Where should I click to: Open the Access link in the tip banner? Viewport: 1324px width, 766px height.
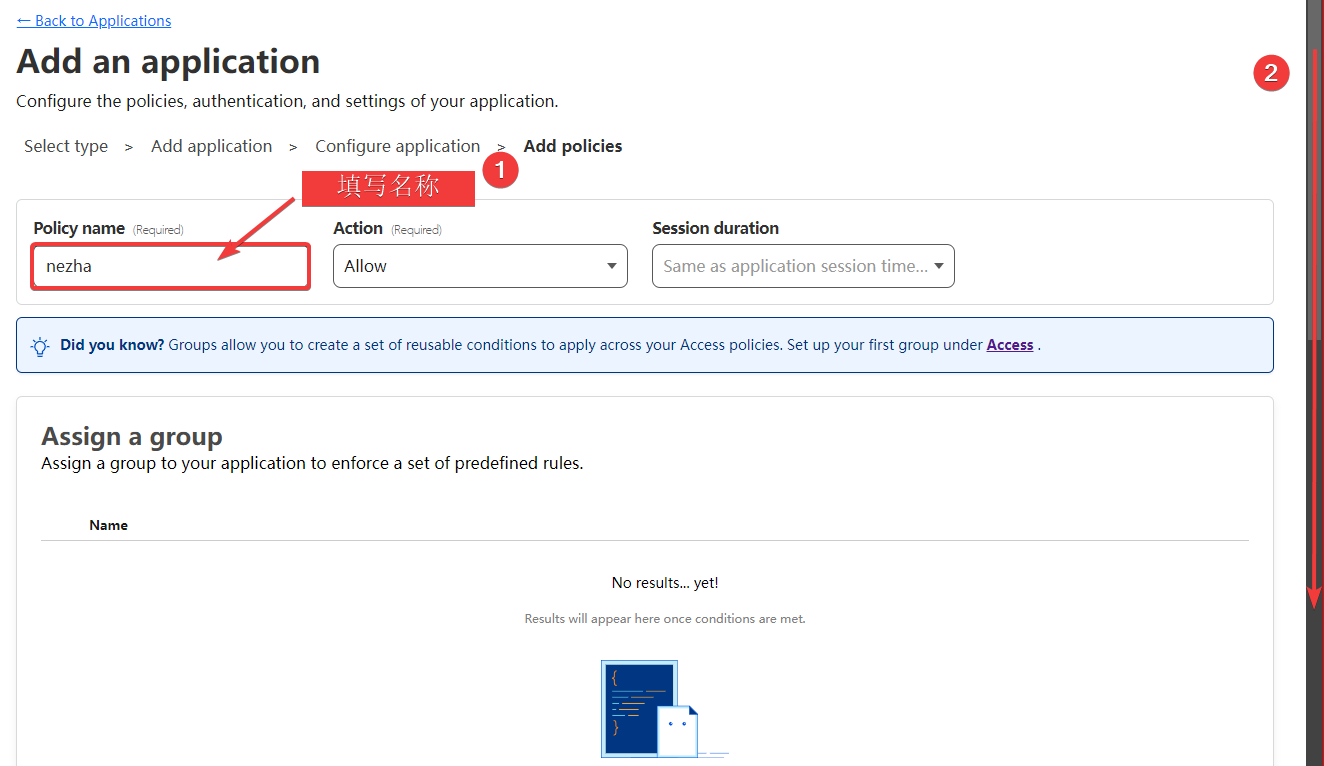click(1010, 345)
